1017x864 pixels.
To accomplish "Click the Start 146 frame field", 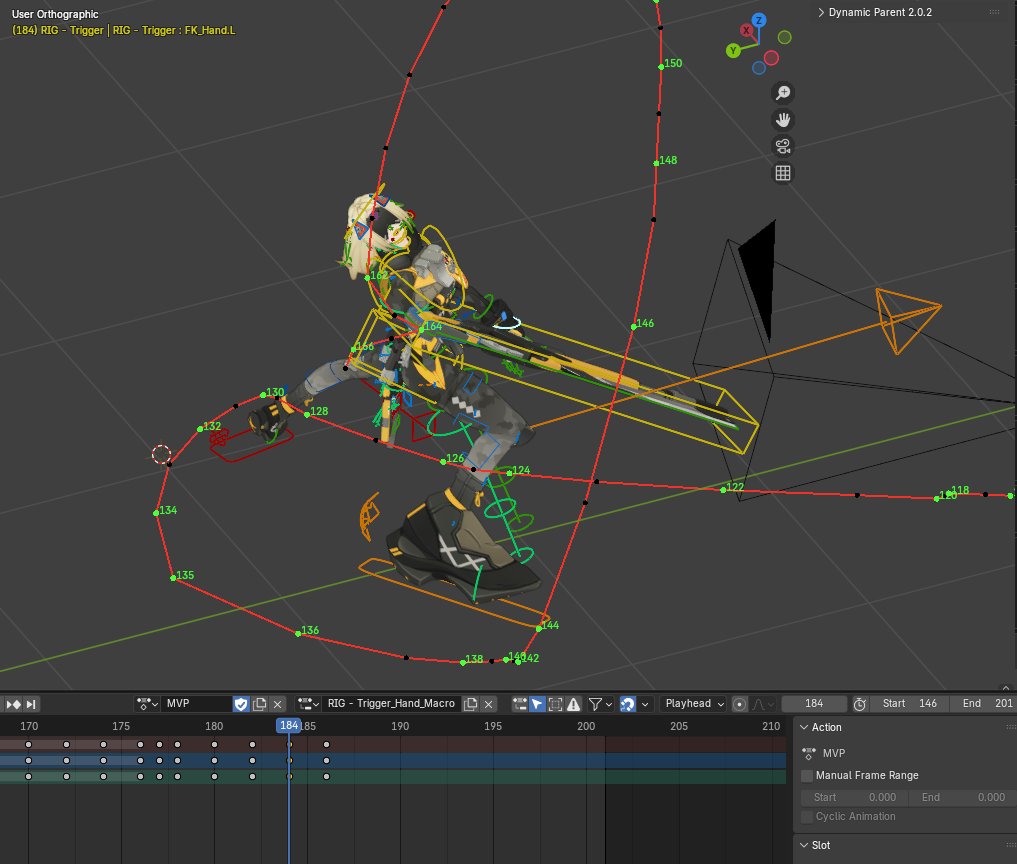I will point(909,704).
